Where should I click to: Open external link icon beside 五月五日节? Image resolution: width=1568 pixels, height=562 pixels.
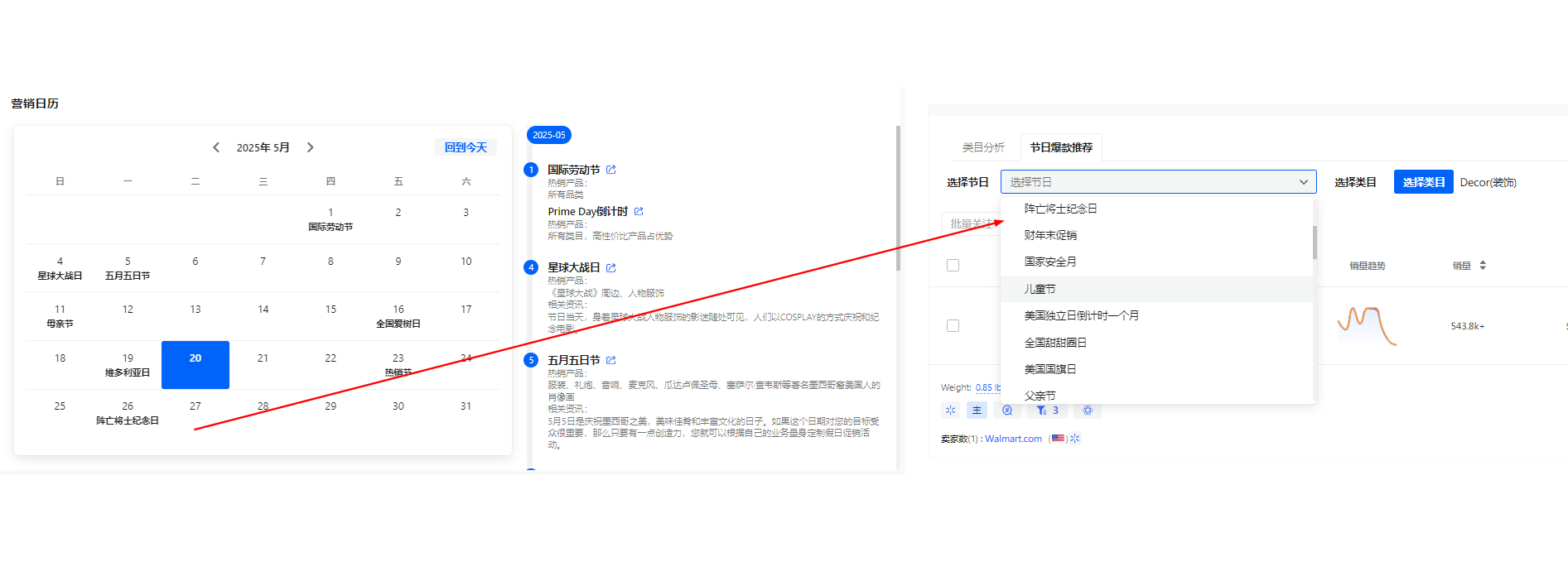611,361
